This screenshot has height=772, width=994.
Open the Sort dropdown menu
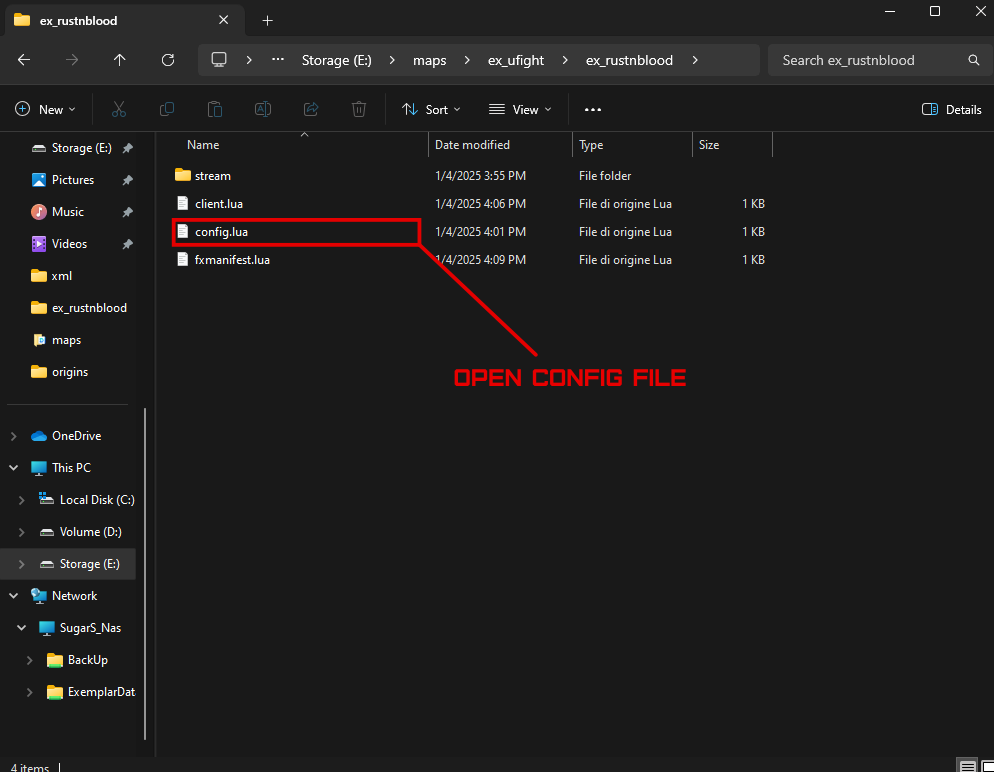tap(431, 110)
